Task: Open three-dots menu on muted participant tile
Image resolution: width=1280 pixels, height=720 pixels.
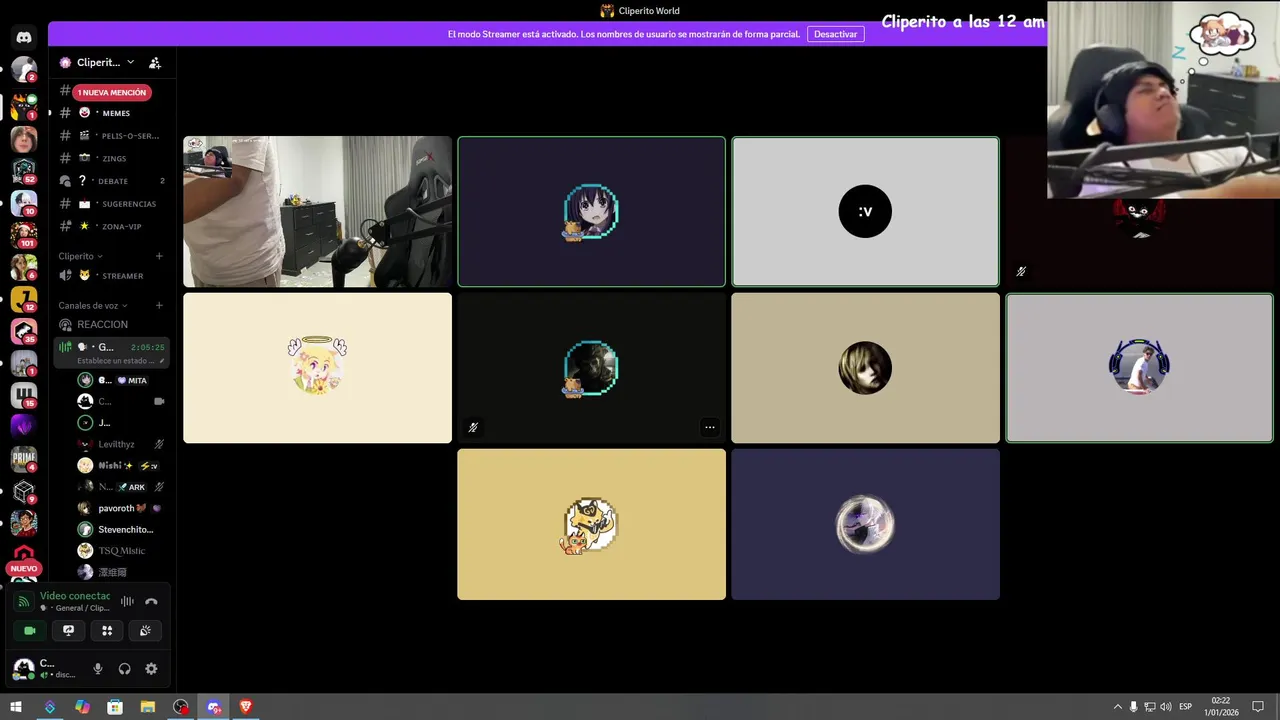Action: click(x=710, y=427)
